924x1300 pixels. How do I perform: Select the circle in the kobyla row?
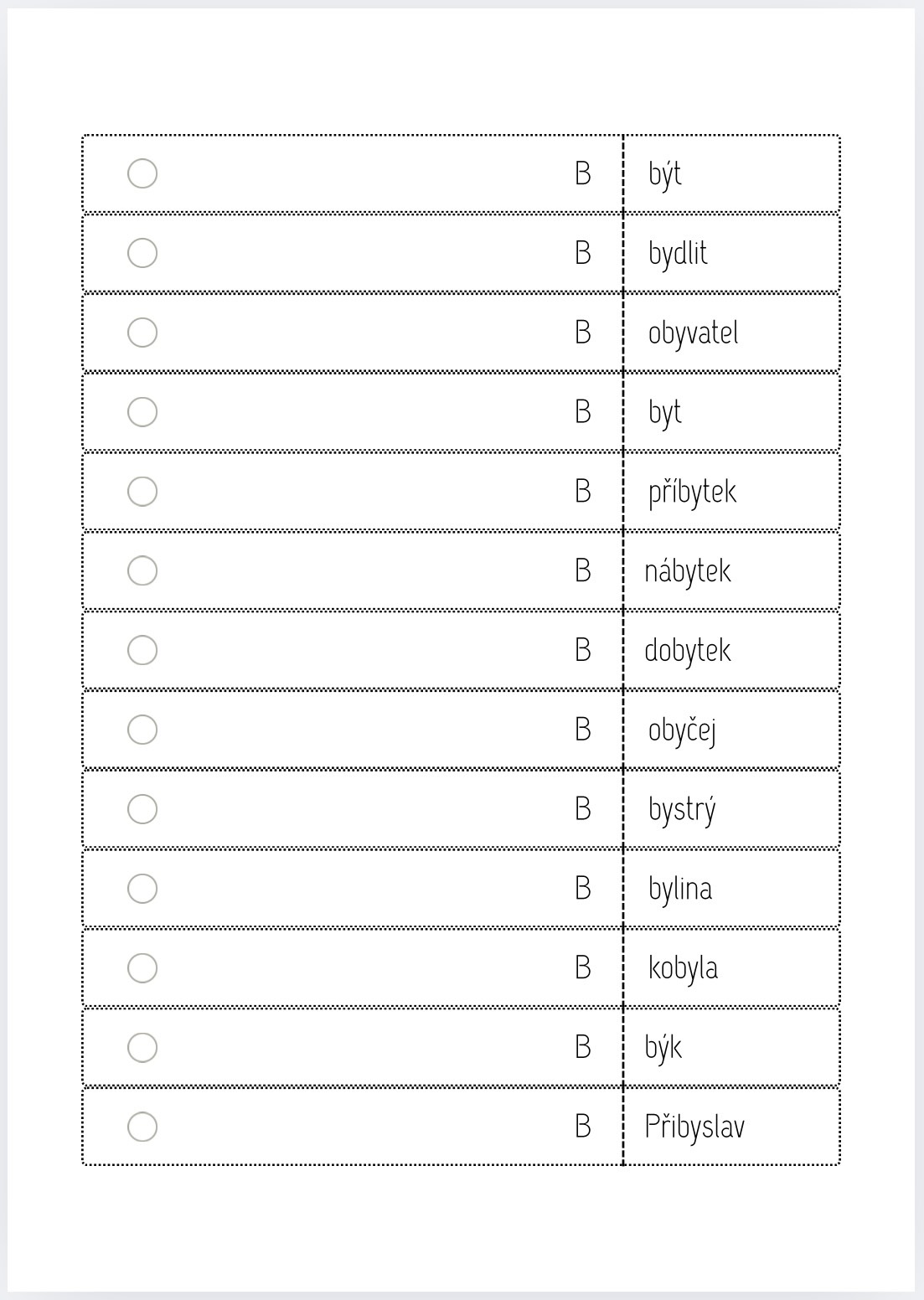point(142,968)
